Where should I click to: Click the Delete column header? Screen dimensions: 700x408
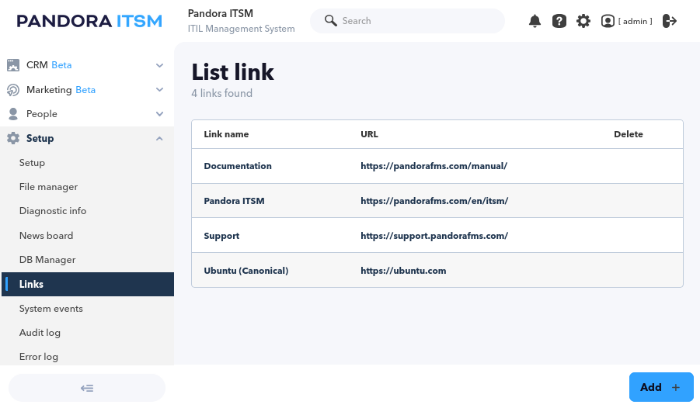(628, 134)
